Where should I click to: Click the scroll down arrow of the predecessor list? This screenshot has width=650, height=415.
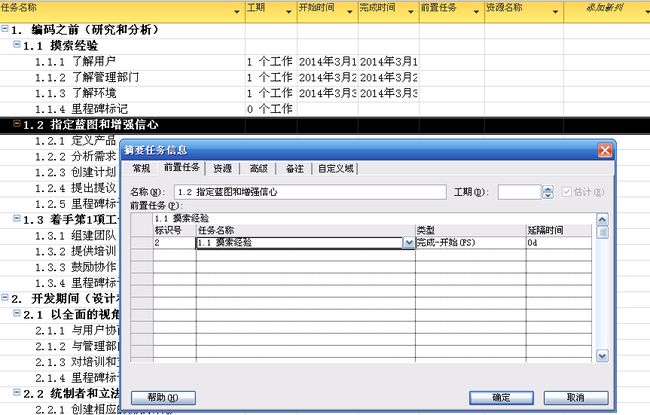[602, 356]
